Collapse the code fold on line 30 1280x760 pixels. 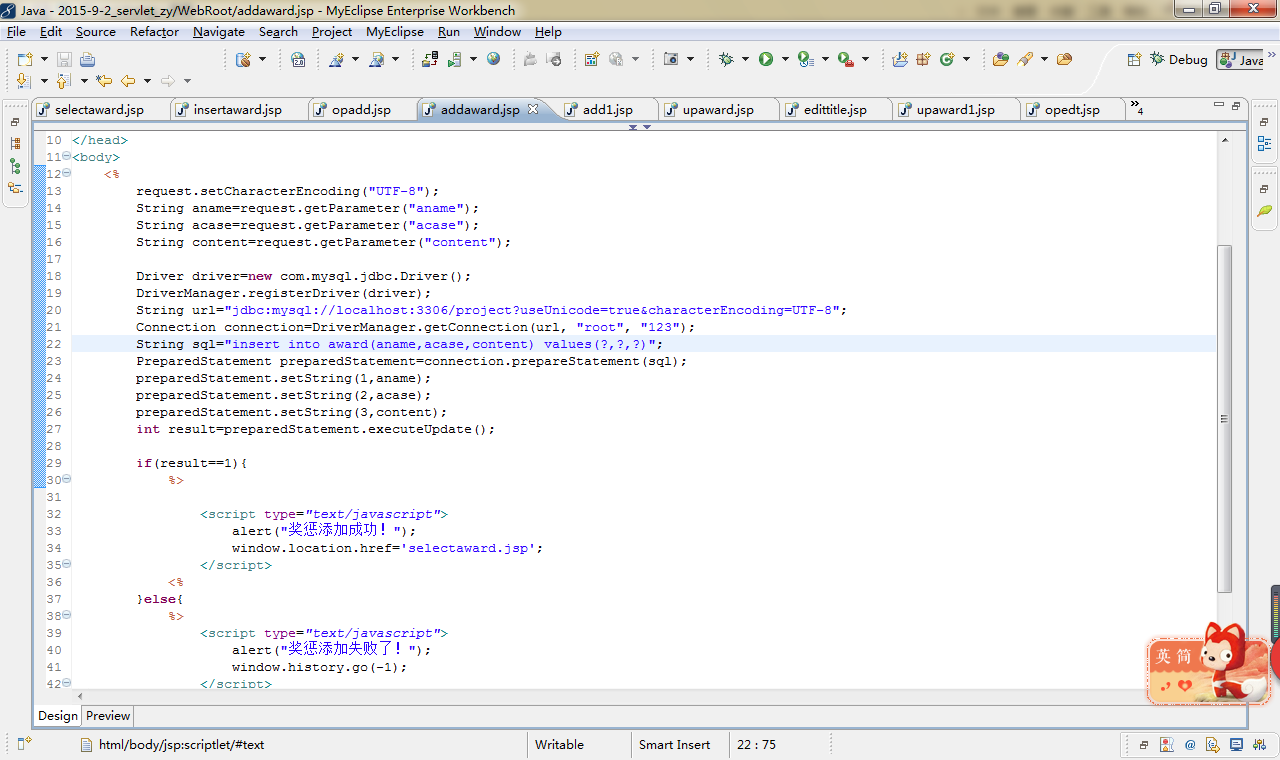(66, 479)
